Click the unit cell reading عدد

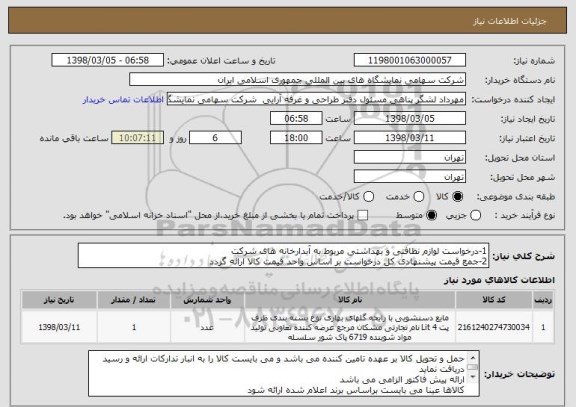(207, 327)
